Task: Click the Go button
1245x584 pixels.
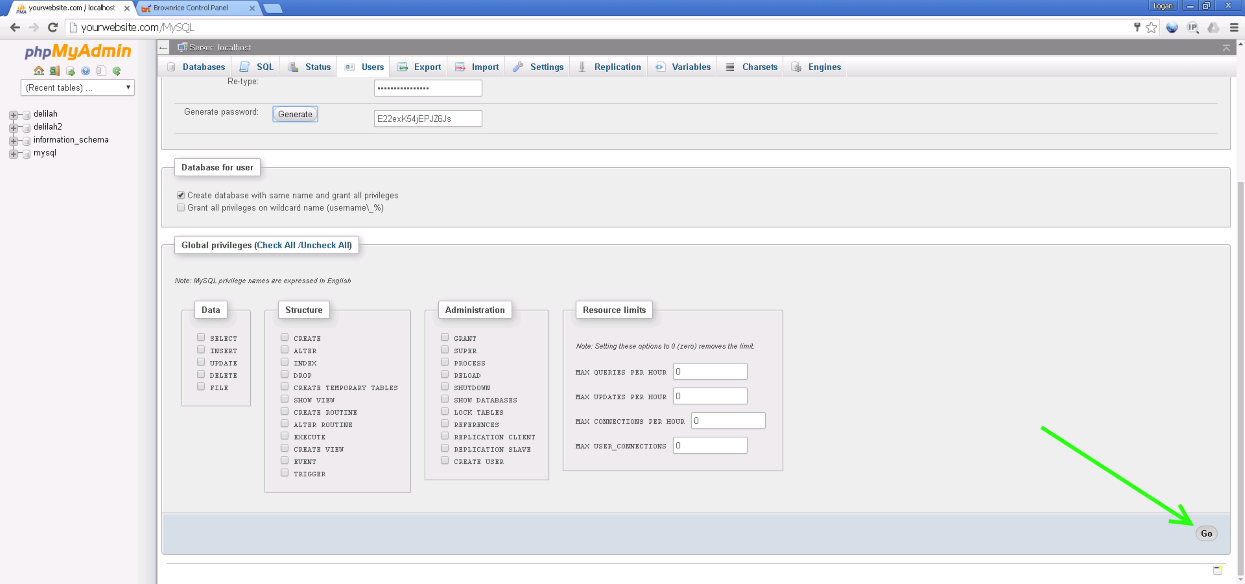Action: (1206, 533)
